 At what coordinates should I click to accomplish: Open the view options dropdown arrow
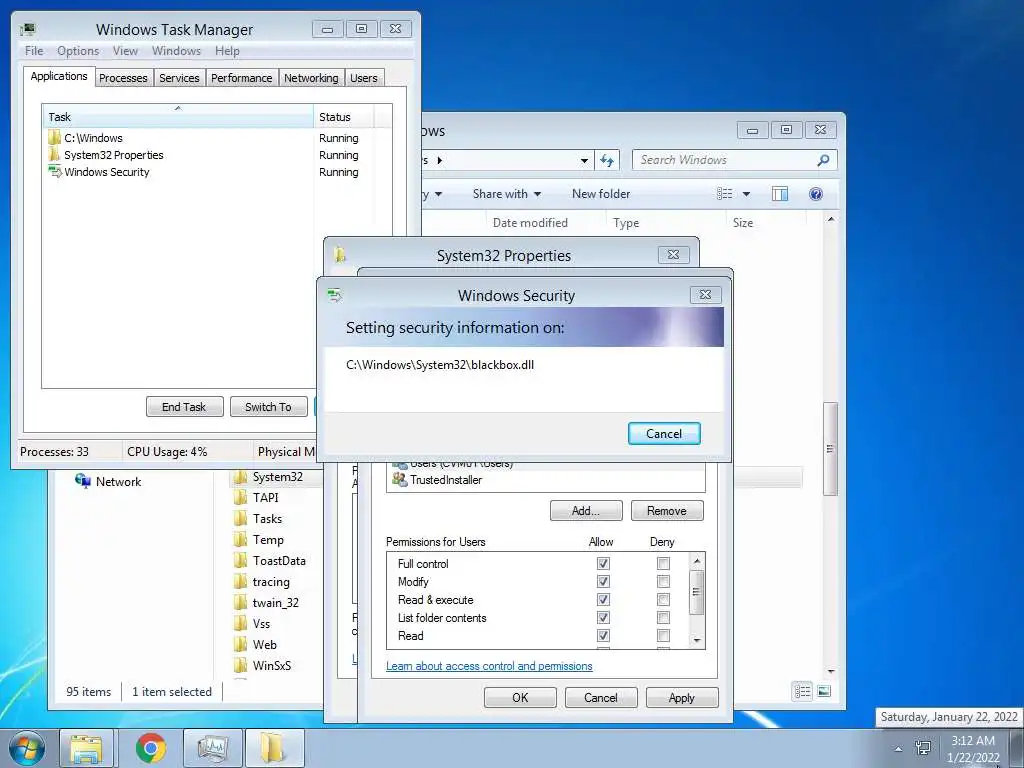[746, 194]
